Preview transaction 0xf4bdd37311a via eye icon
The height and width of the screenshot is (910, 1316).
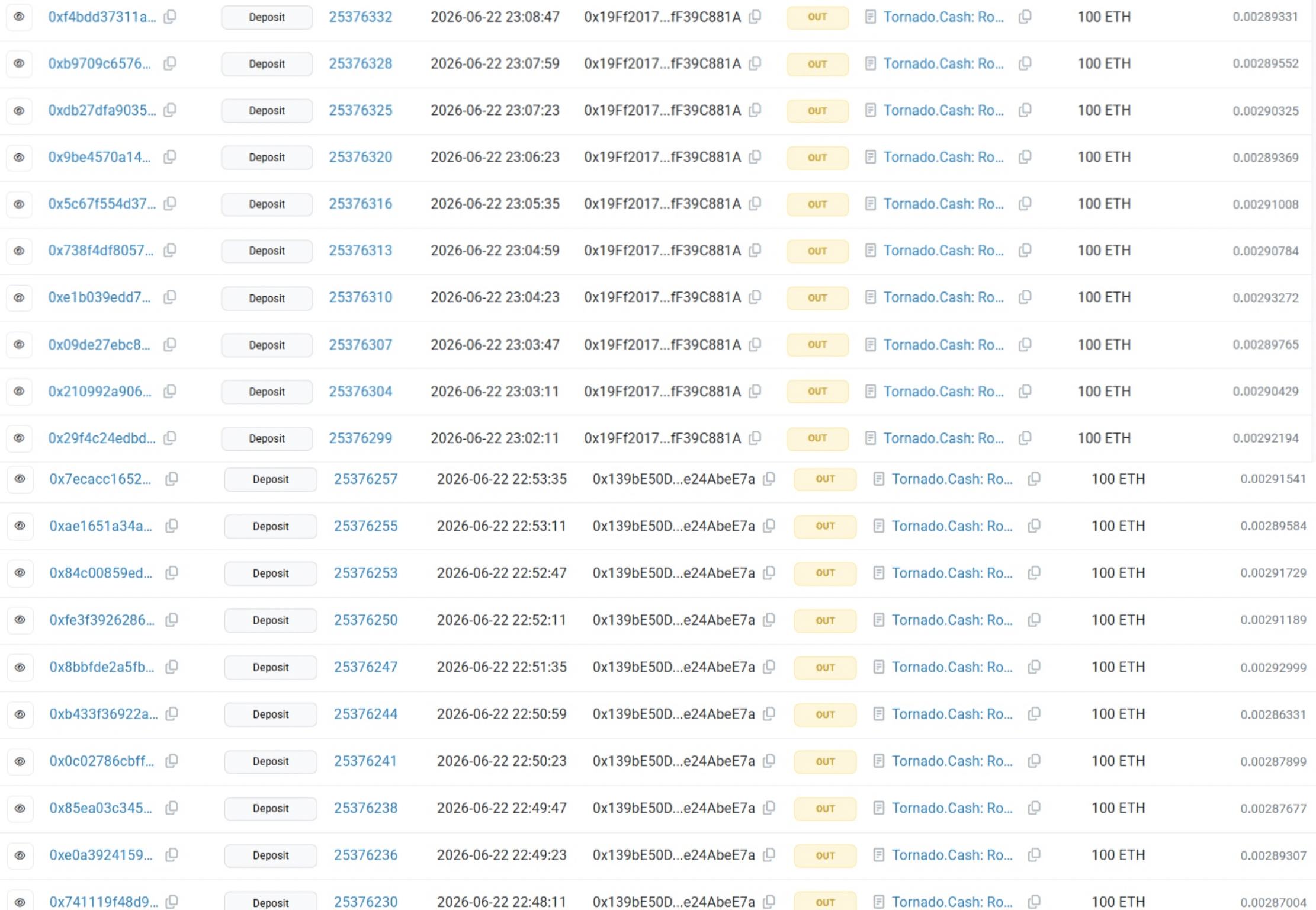[19, 17]
